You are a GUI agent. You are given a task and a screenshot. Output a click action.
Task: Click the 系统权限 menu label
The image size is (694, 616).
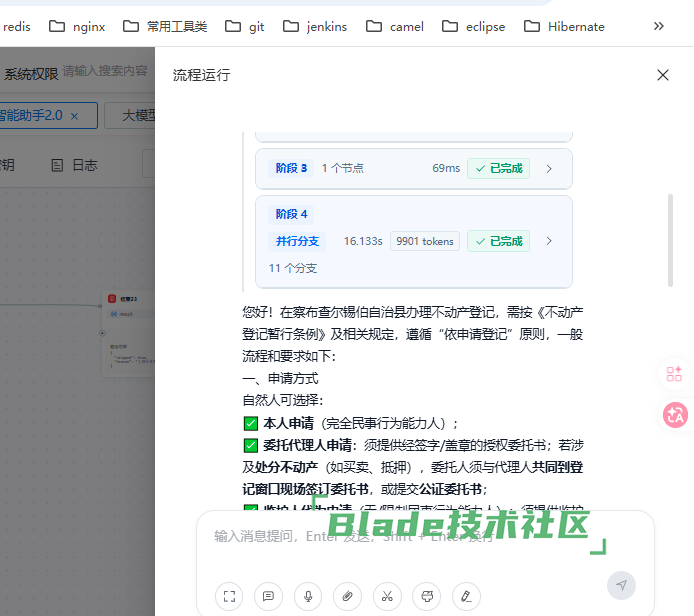click(x=31, y=74)
